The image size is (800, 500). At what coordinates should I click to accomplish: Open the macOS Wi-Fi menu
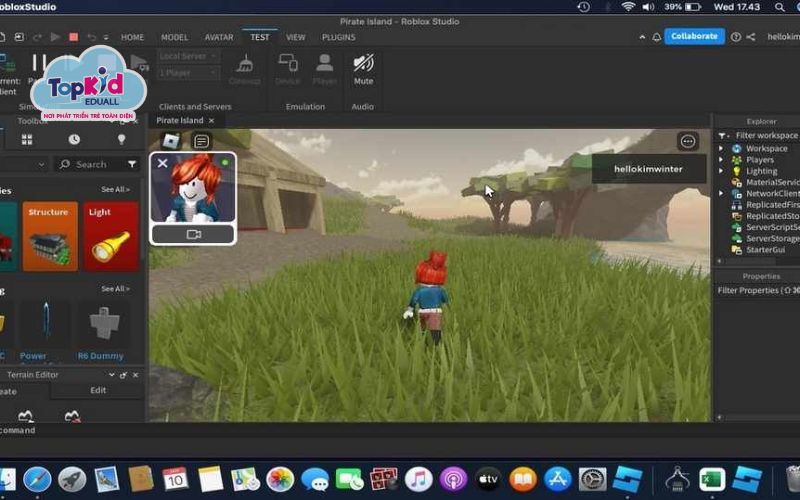click(x=628, y=7)
